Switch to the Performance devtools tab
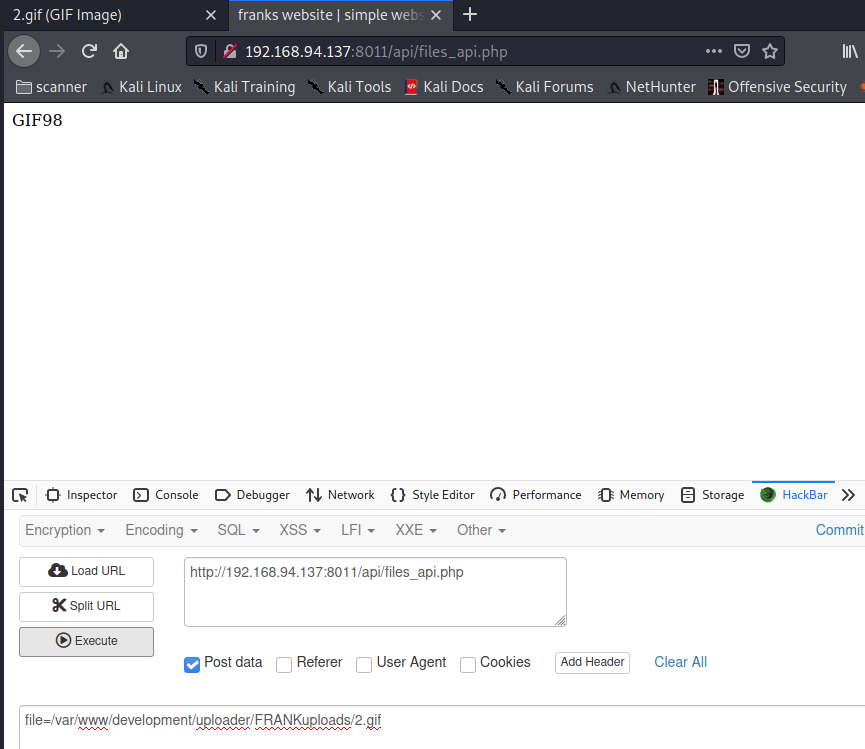 536,495
